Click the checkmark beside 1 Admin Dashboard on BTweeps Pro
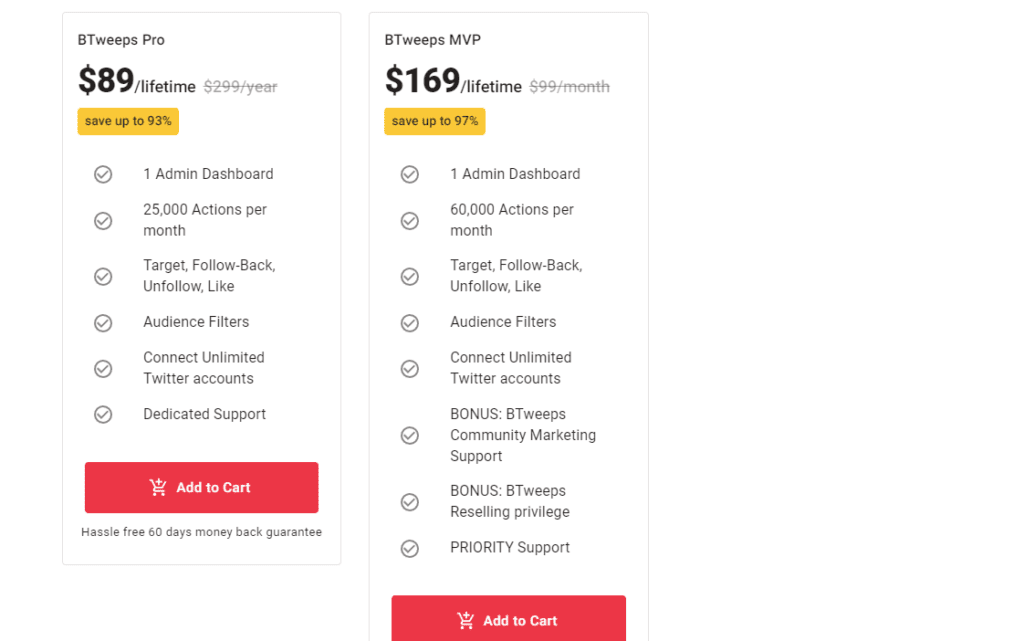 (103, 174)
